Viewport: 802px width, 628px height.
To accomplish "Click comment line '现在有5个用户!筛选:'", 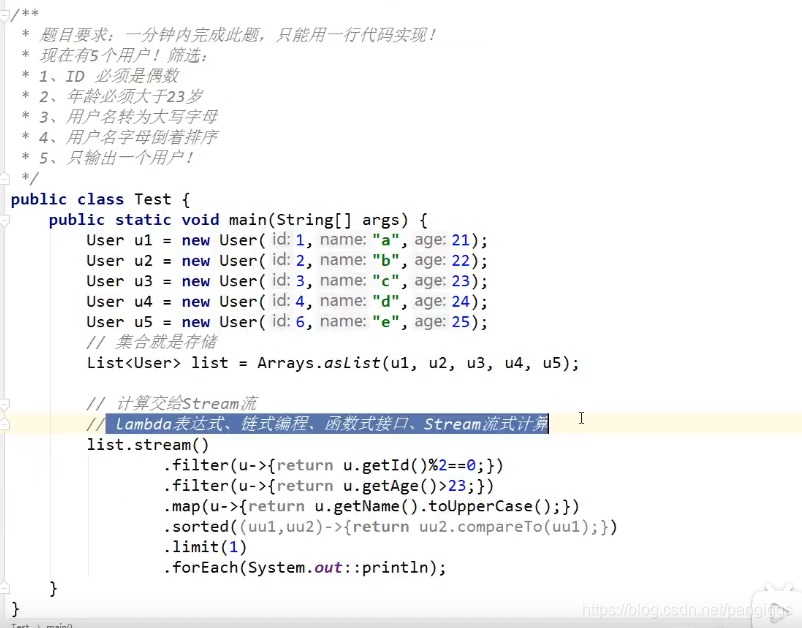I will click(124, 56).
